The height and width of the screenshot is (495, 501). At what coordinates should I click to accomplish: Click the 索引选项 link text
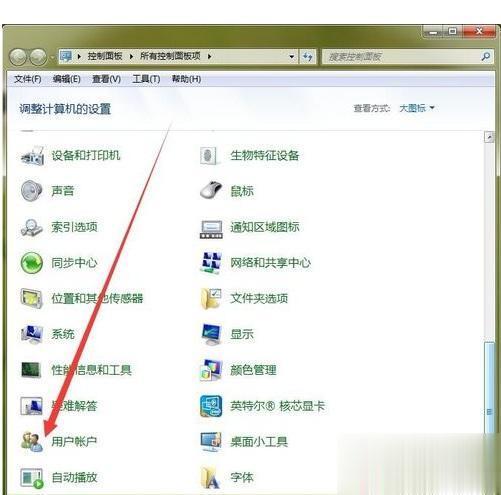point(74,227)
